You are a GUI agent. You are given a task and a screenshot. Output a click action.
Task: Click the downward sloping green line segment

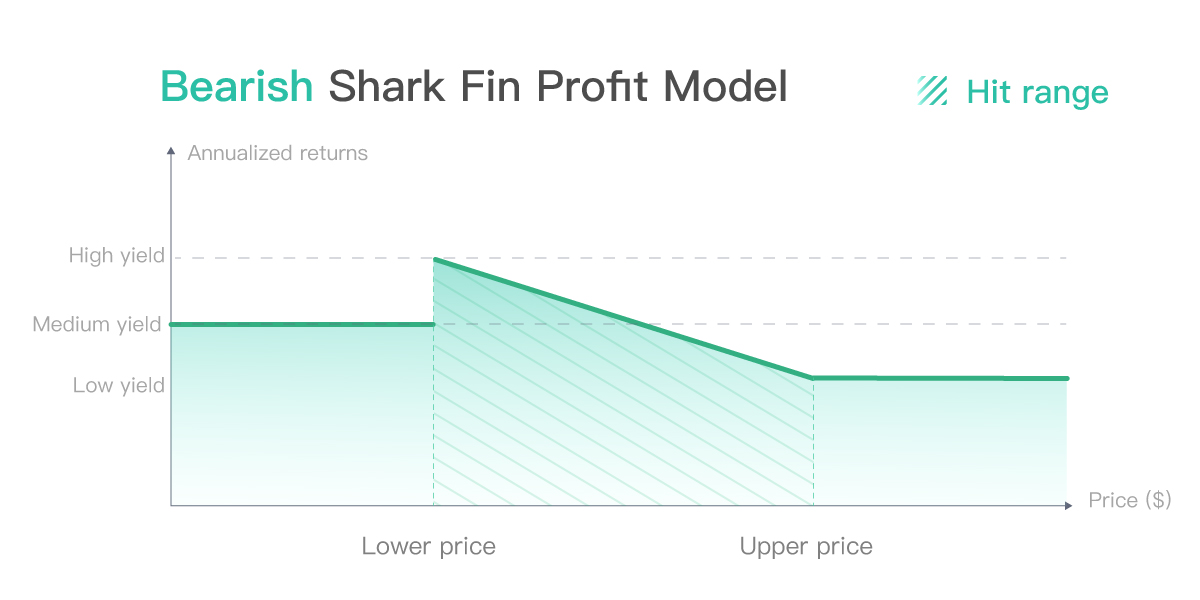tap(620, 317)
